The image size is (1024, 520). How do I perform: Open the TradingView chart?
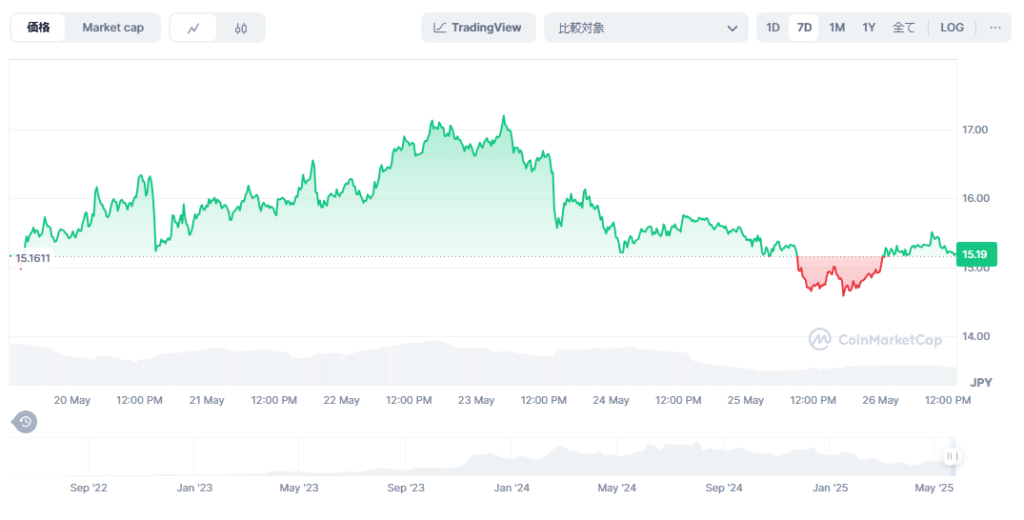point(478,28)
